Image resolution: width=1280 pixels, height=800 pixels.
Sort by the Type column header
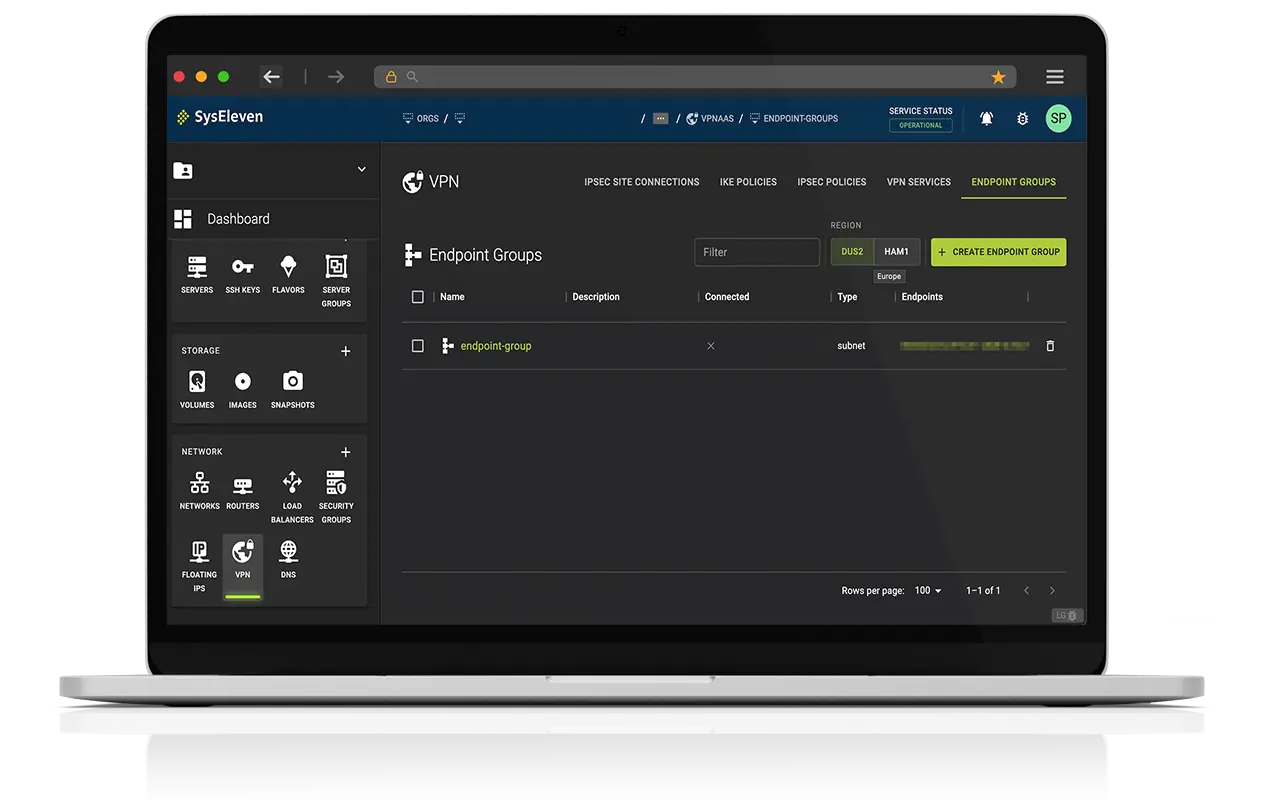[x=847, y=297]
